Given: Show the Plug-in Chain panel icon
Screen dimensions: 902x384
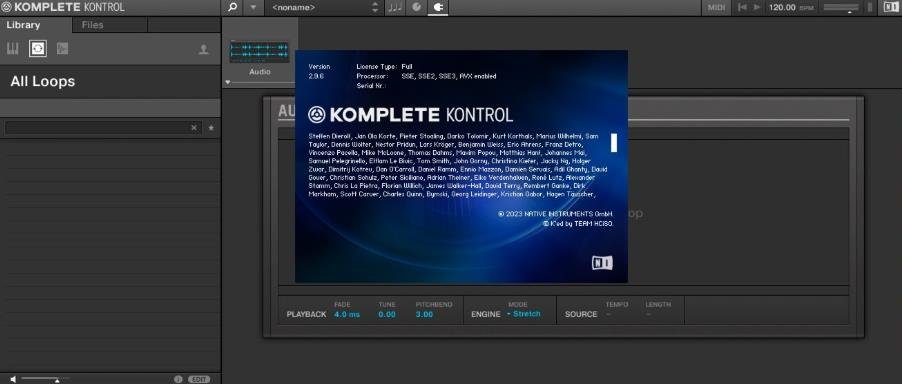Looking at the screenshot, I should (416, 7).
